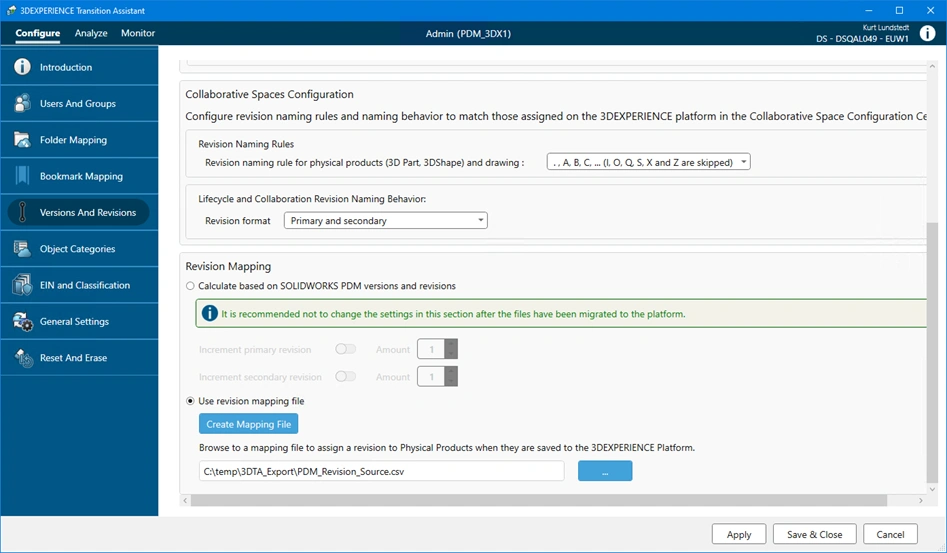947x553 pixels.
Task: Click the Folder Mapping folder icon
Action: 22,139
